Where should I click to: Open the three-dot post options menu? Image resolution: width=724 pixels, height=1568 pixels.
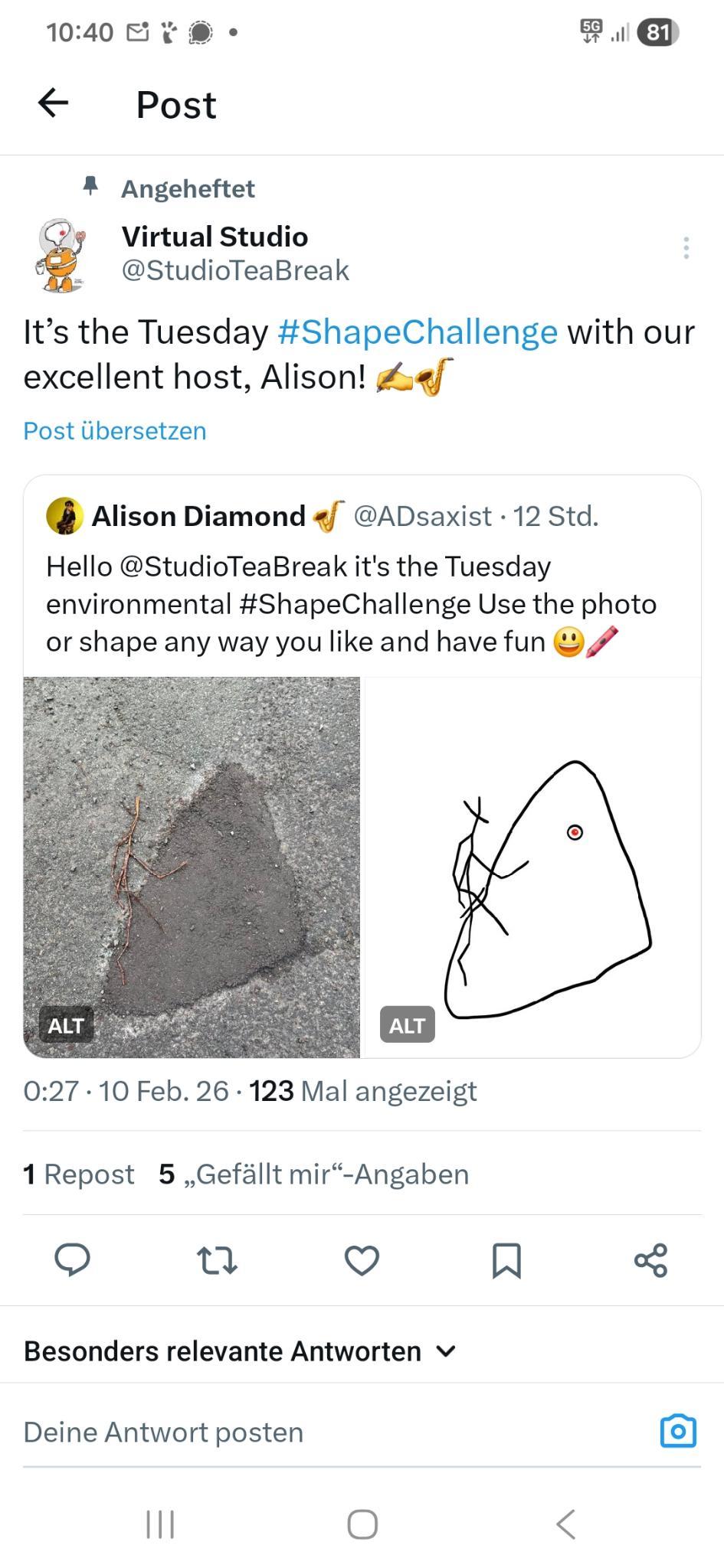686,247
